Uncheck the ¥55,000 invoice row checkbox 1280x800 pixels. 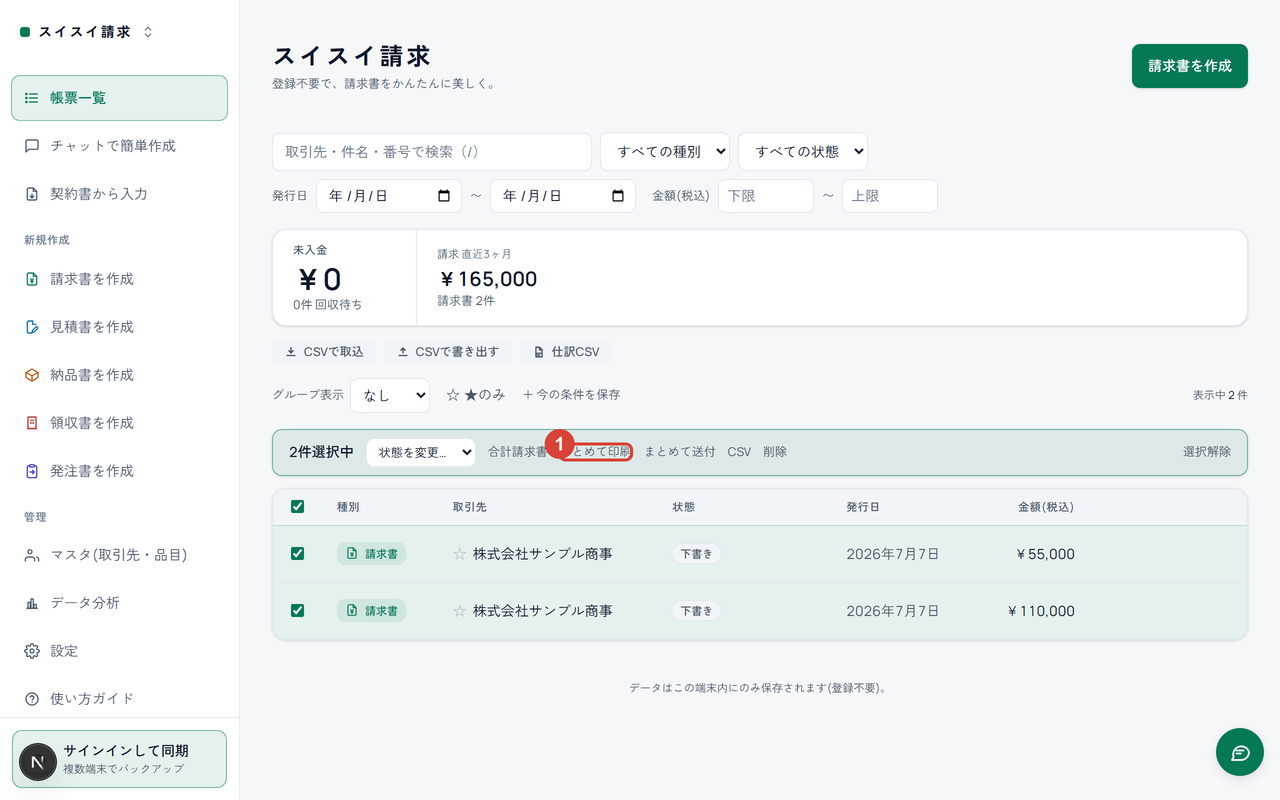pyautogui.click(x=297, y=554)
